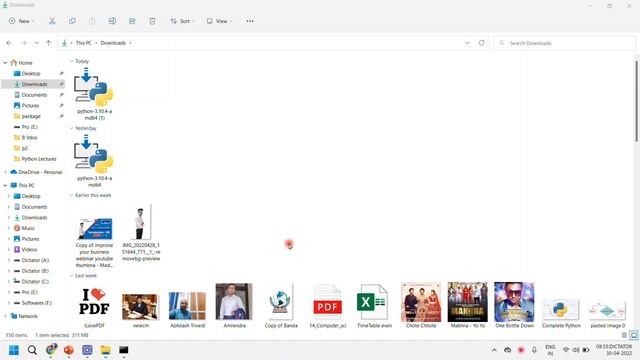This screenshot has width=640, height=360.
Task: Open PowerPoint from the taskbar
Action: click(69, 350)
